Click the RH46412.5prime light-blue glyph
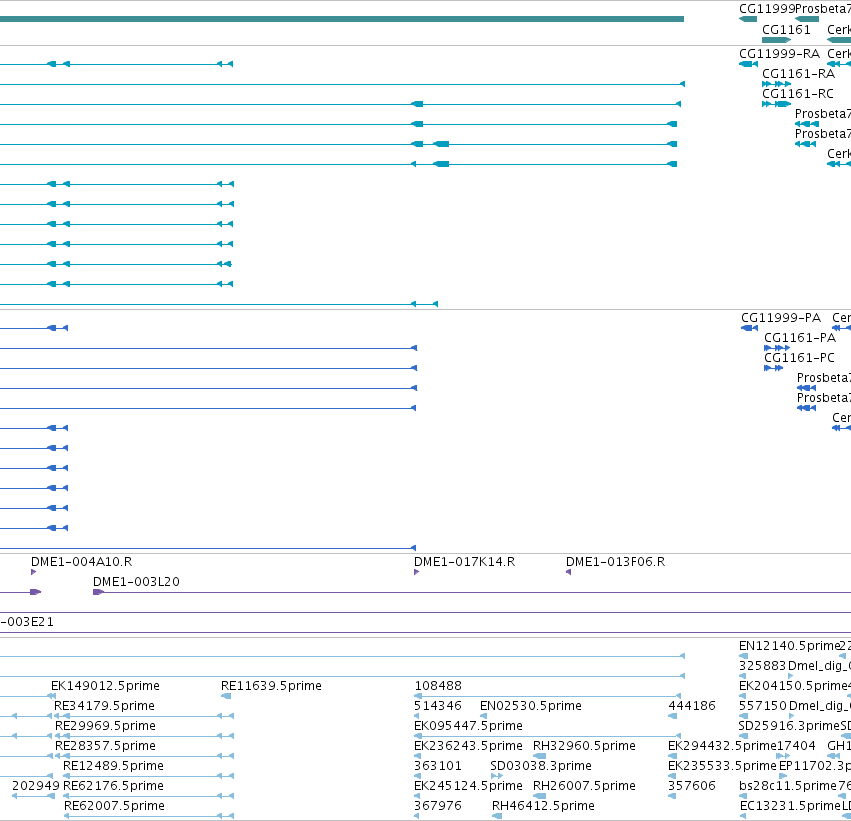The height and width of the screenshot is (821, 851). pyautogui.click(x=497, y=816)
